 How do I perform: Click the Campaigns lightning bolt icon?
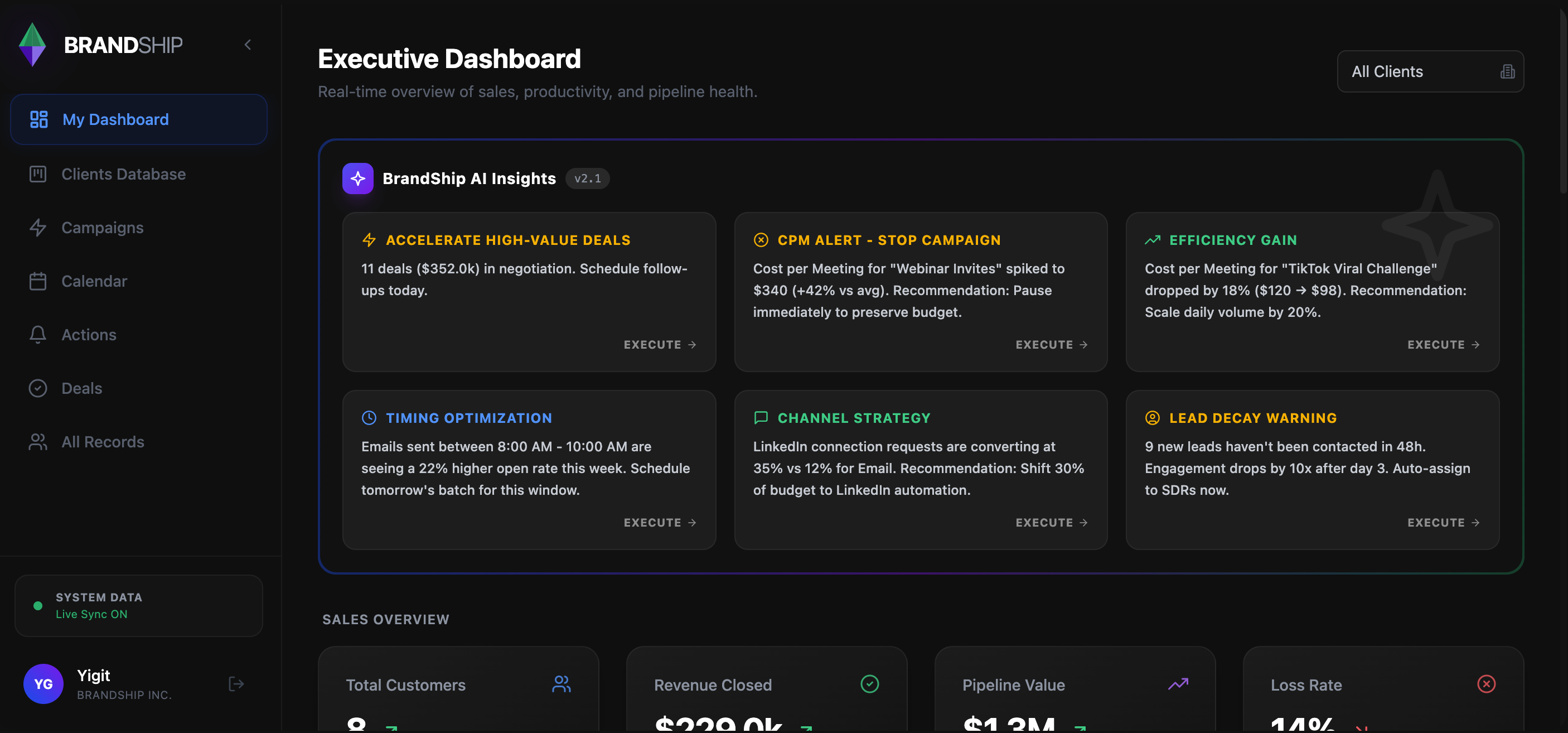click(38, 227)
